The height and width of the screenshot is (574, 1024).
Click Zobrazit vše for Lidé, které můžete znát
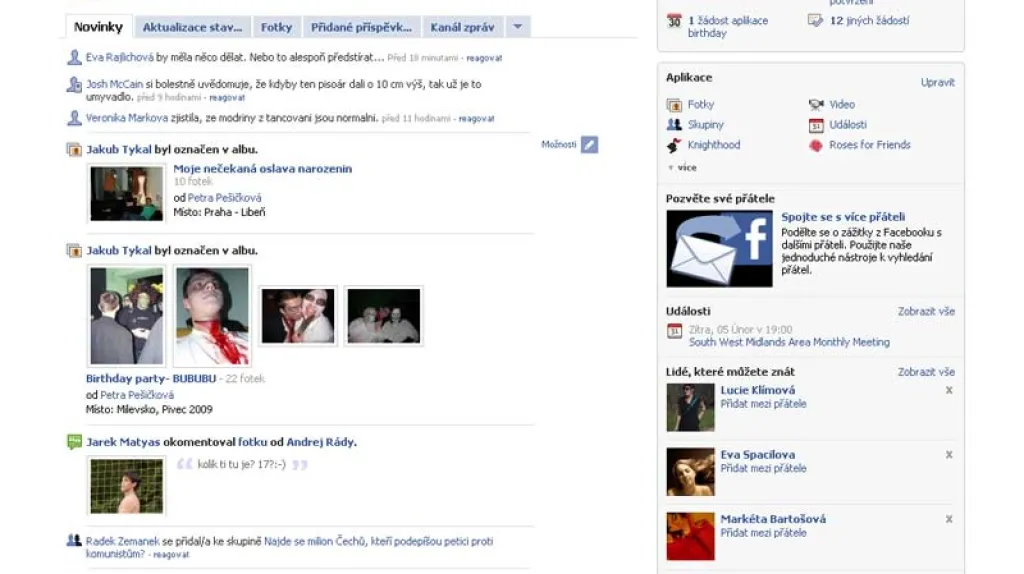click(x=926, y=372)
